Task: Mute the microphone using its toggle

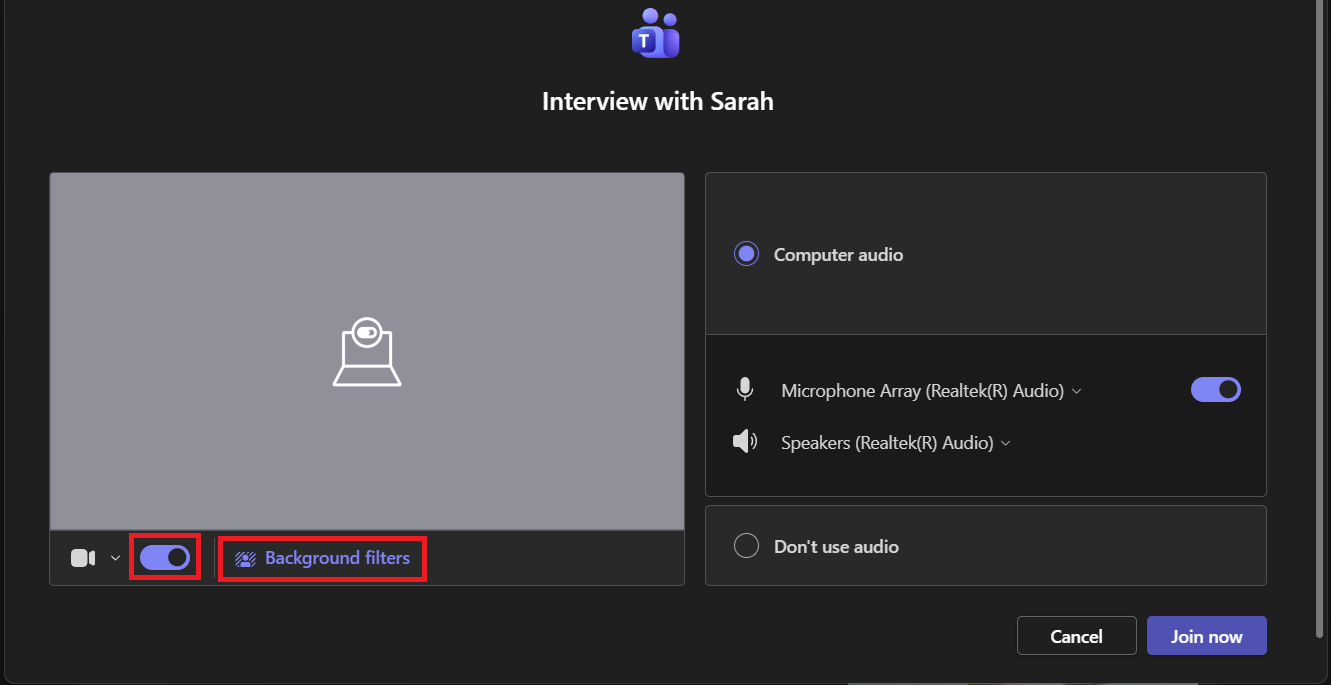Action: tap(1215, 390)
